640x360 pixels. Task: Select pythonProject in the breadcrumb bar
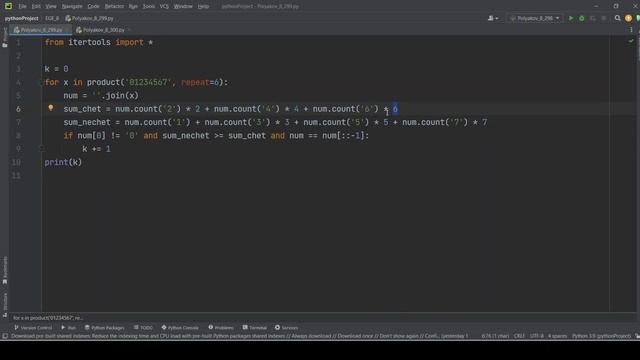click(21, 18)
